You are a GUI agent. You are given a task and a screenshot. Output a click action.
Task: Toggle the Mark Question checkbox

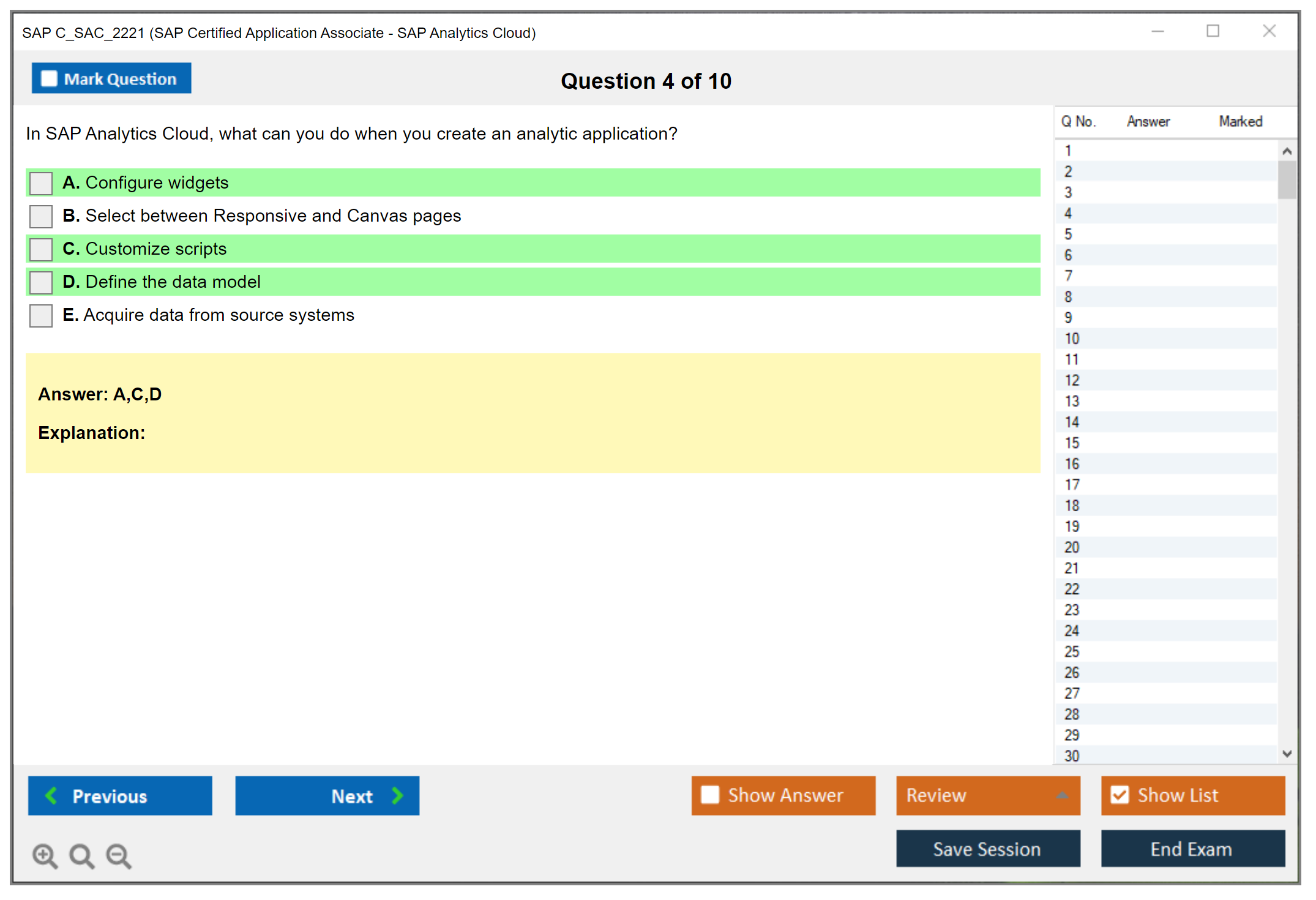pyautogui.click(x=49, y=78)
